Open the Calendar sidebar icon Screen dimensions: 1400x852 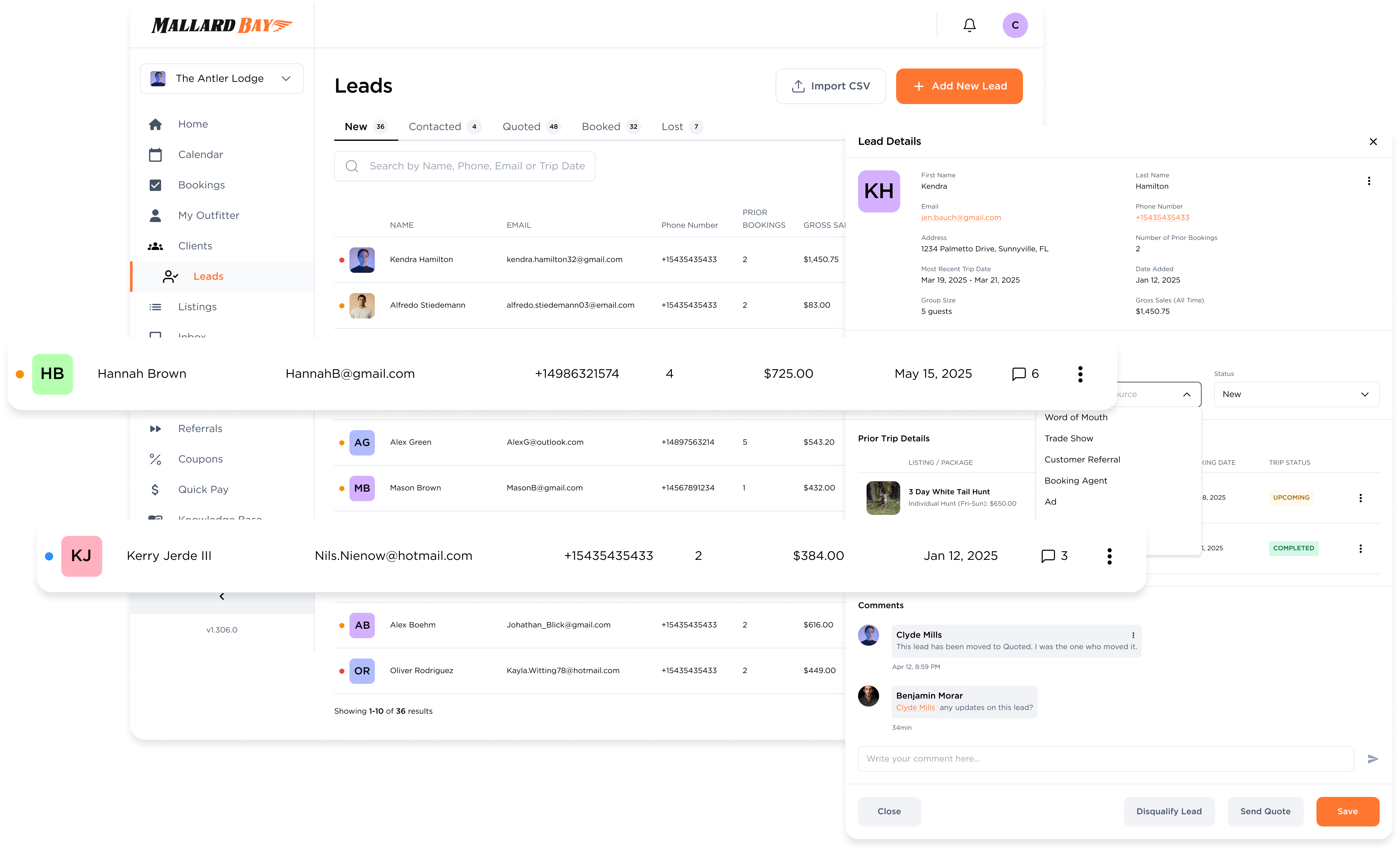155,154
